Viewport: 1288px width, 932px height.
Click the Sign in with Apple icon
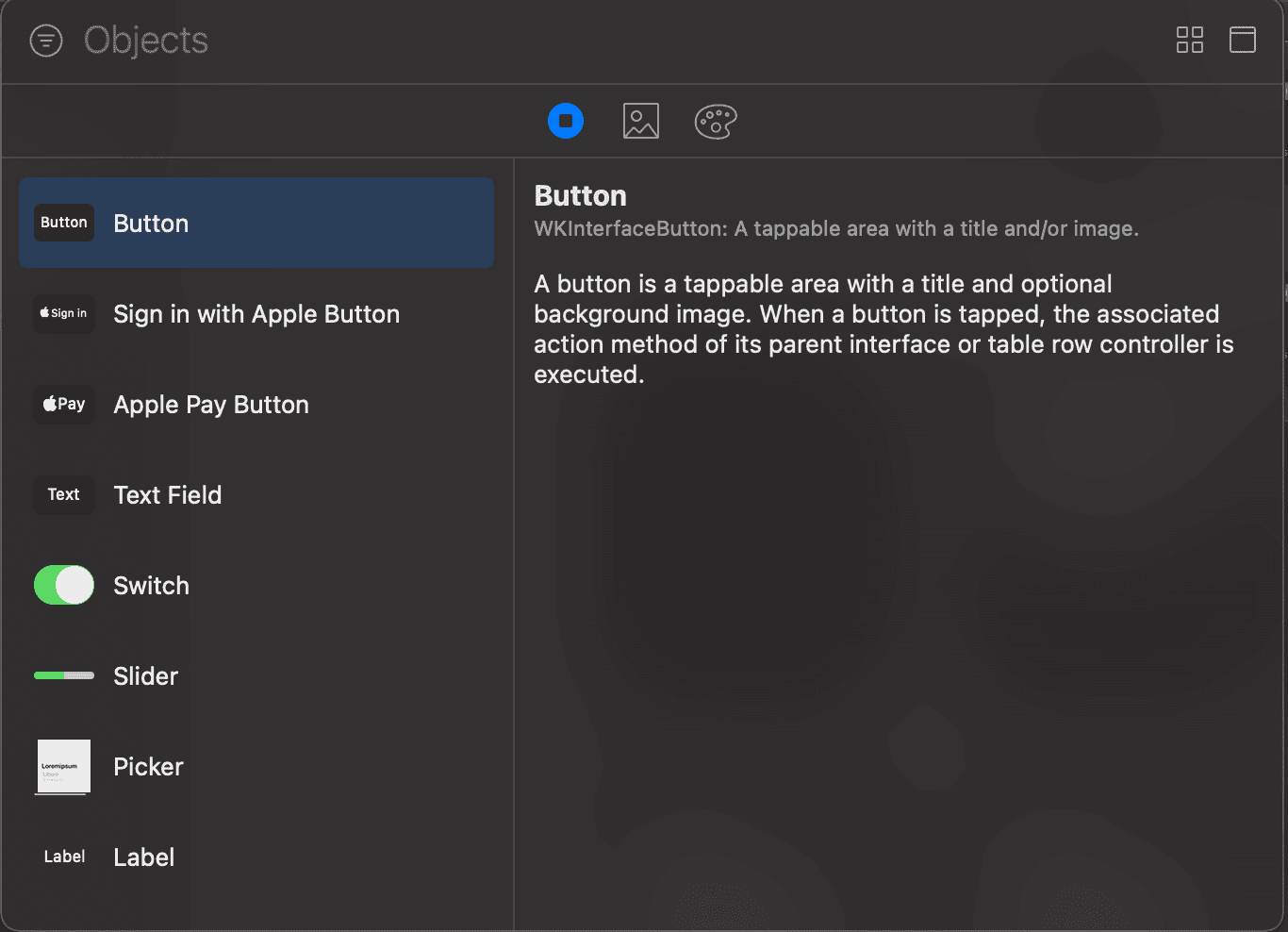(x=64, y=313)
